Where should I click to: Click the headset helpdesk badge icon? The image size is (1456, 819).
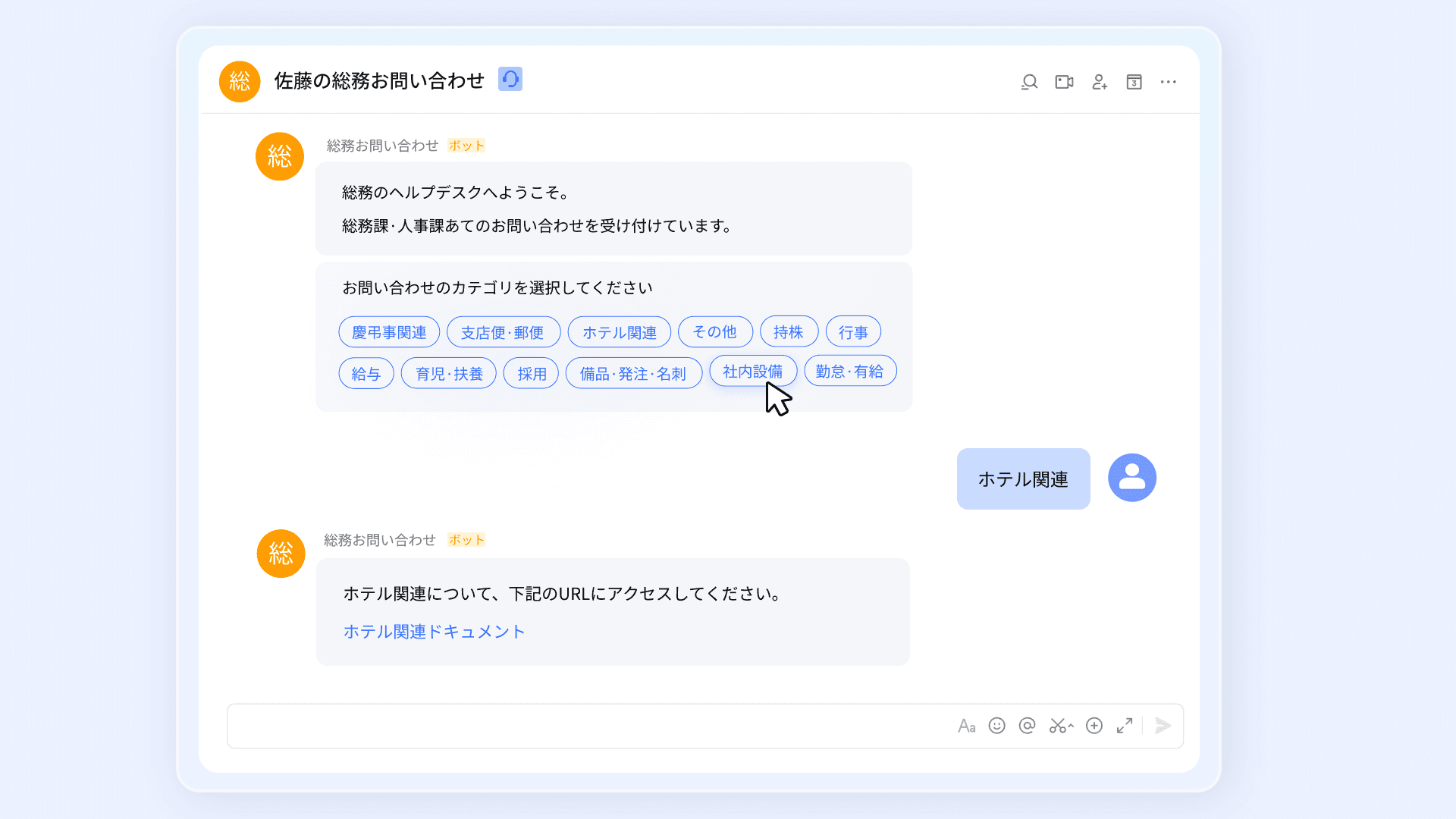(x=510, y=79)
